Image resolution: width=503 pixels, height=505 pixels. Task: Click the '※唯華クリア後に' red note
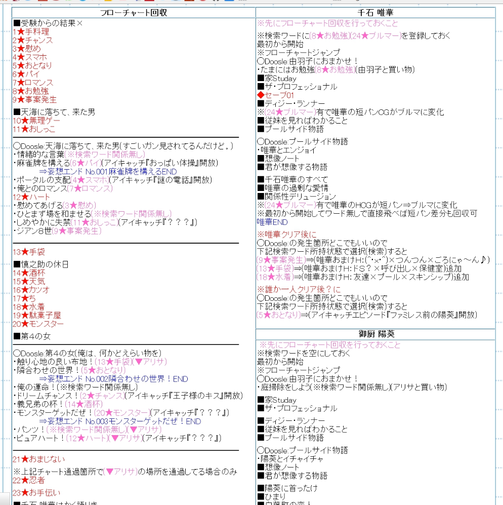tap(287, 234)
